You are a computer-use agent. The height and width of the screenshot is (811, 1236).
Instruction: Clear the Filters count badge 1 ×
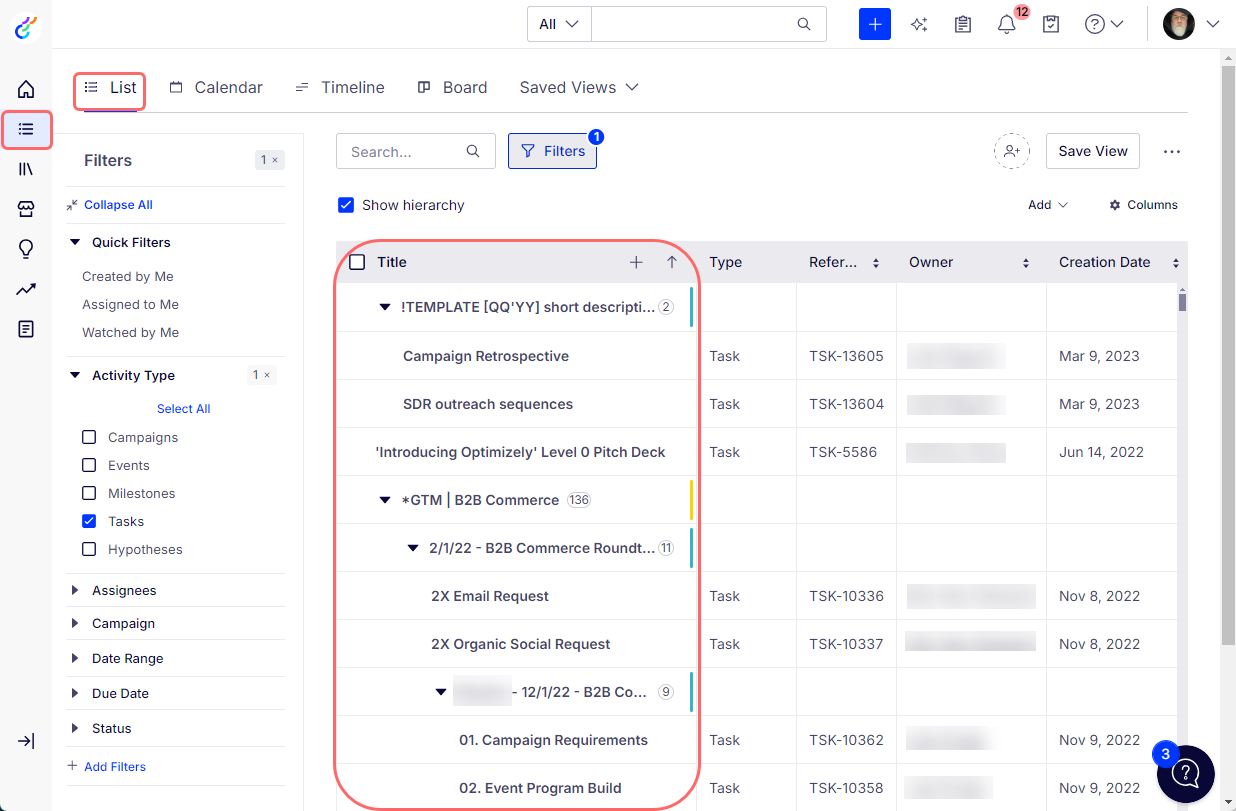[x=270, y=160]
